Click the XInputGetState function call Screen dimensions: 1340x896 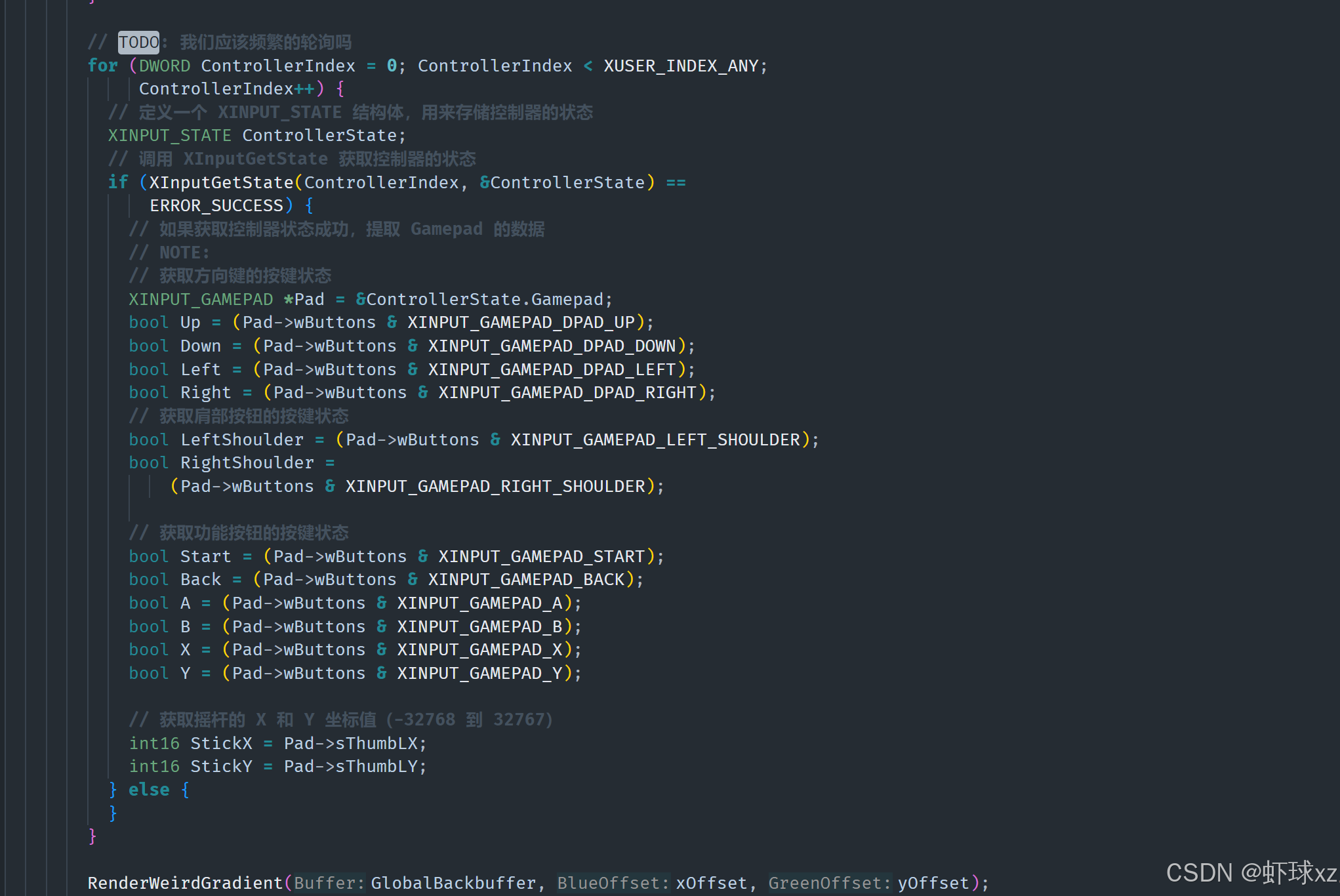click(221, 182)
